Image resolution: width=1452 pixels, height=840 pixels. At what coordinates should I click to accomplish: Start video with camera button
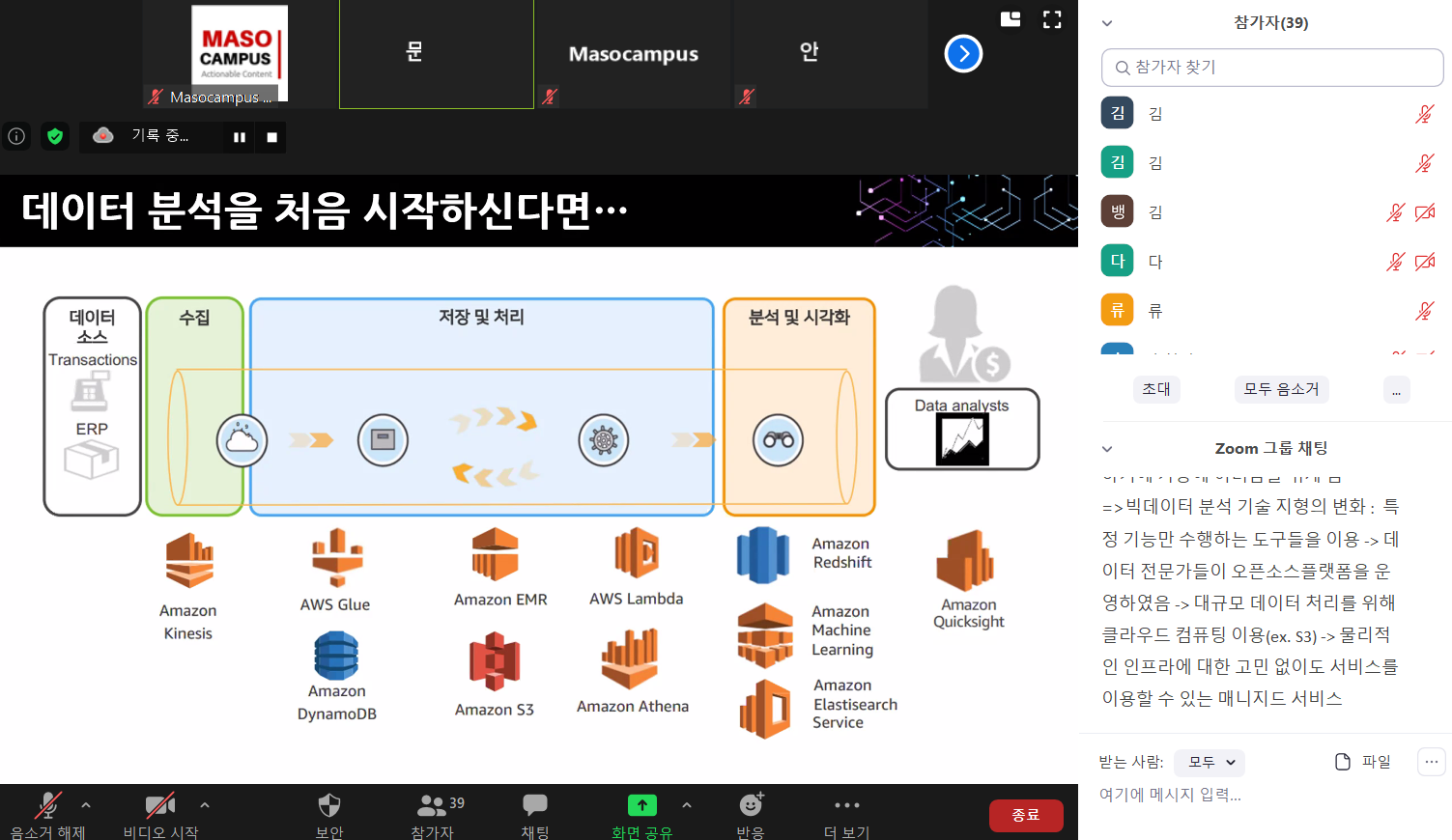(x=159, y=805)
